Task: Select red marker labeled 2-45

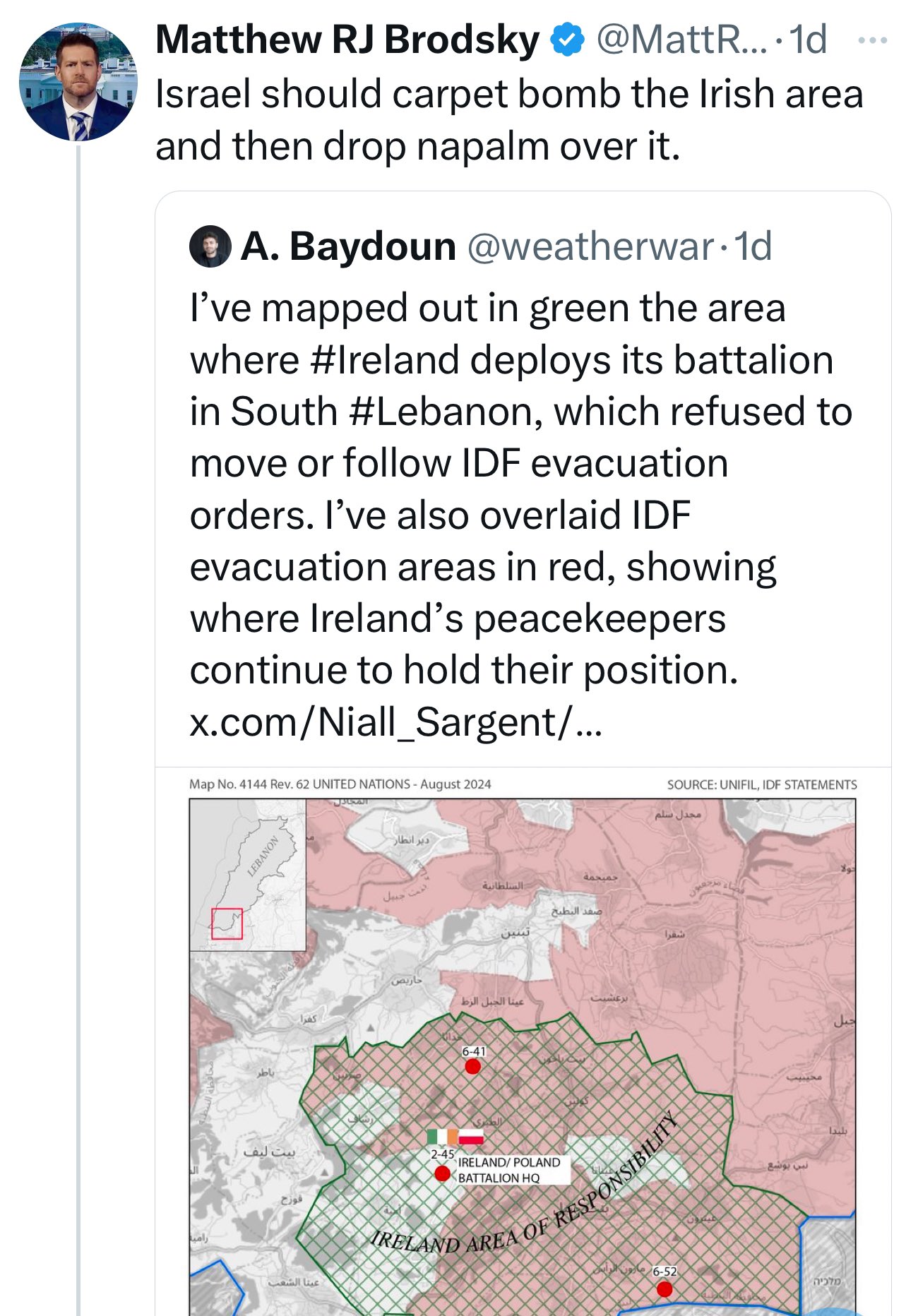Action: tap(442, 1173)
